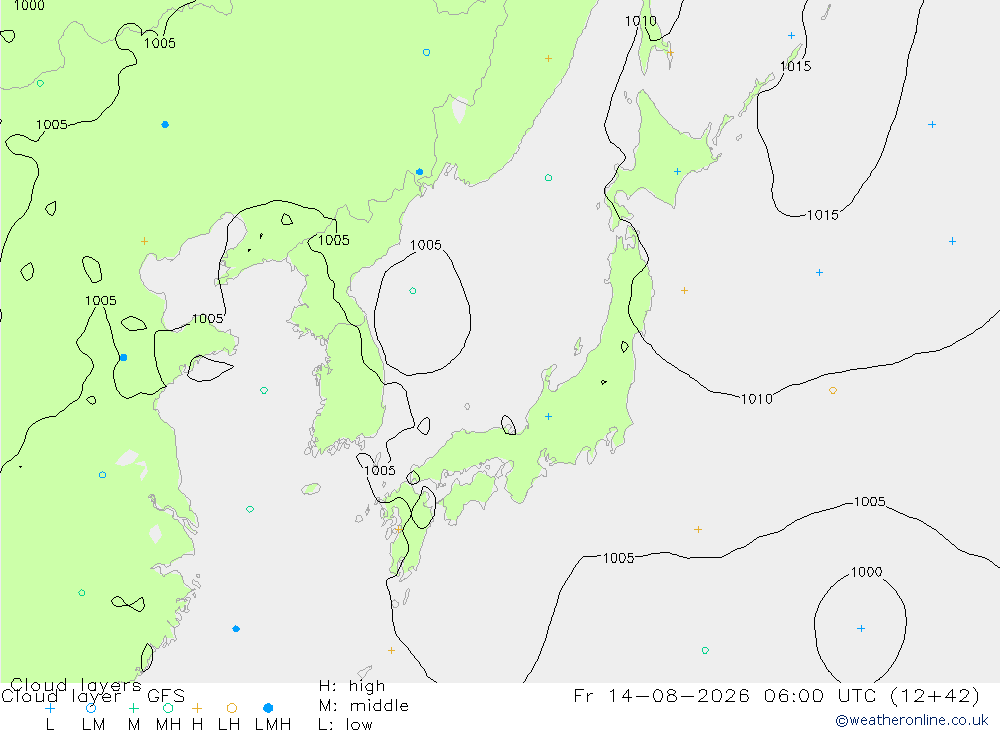Click the blue plus marker on Hokkaido
Image resolution: width=1000 pixels, height=733 pixels.
click(x=677, y=172)
